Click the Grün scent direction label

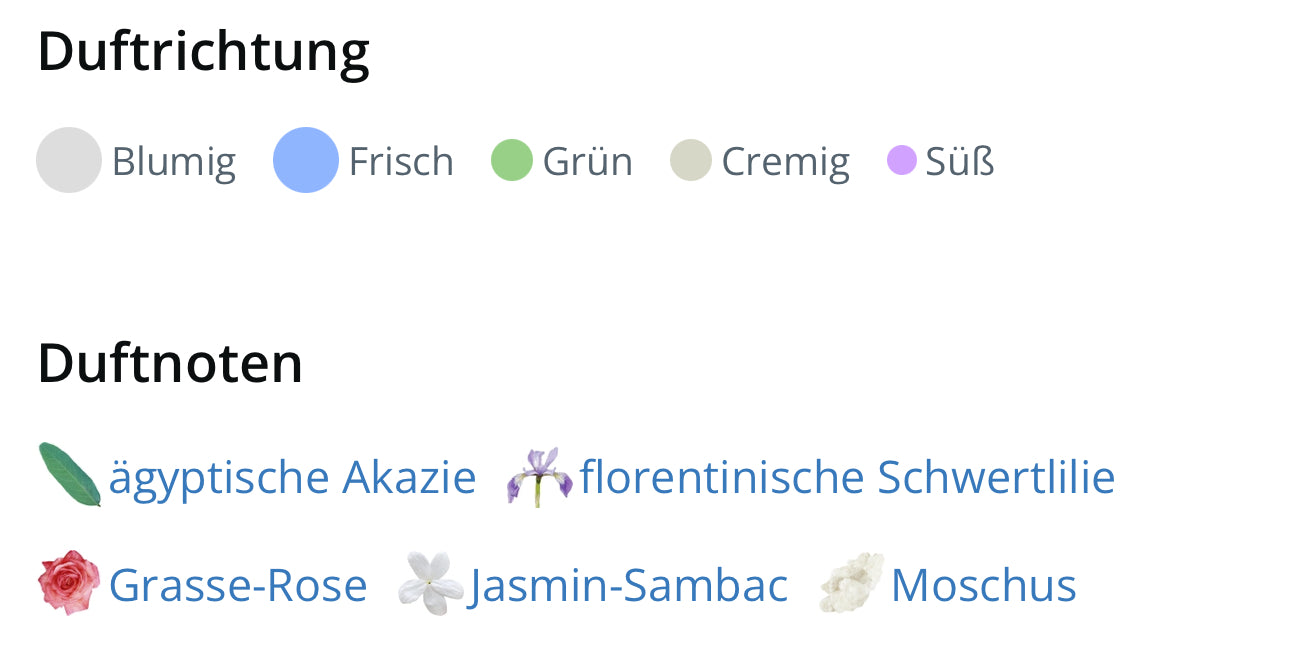pos(588,161)
